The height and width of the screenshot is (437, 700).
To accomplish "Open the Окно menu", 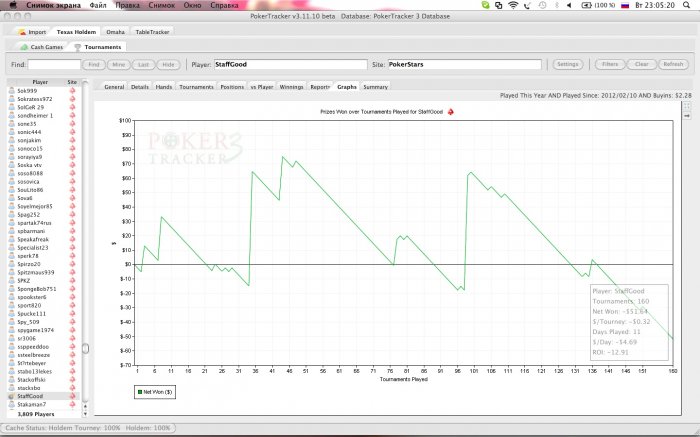I will [192, 5].
